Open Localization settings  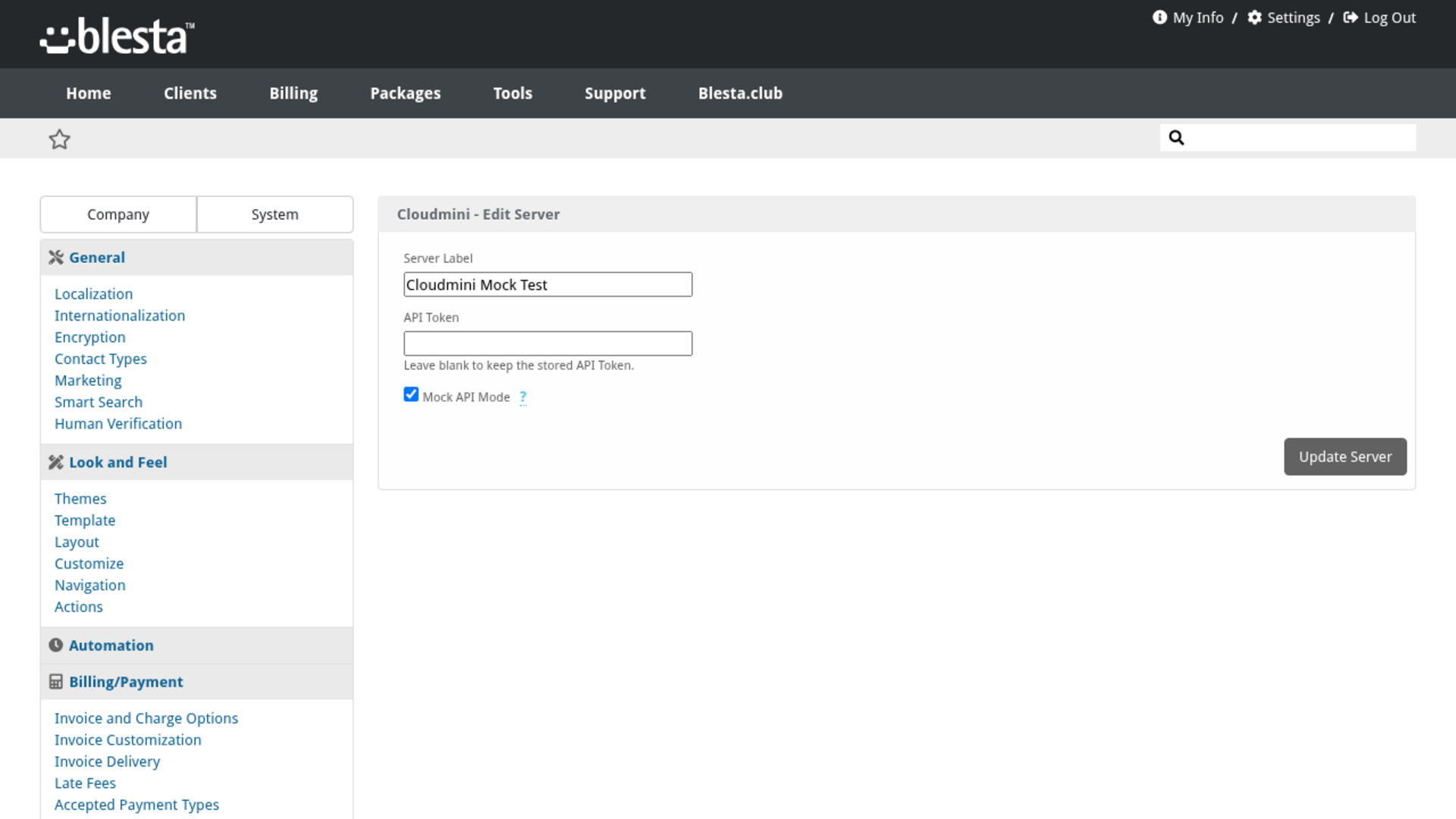pos(93,294)
